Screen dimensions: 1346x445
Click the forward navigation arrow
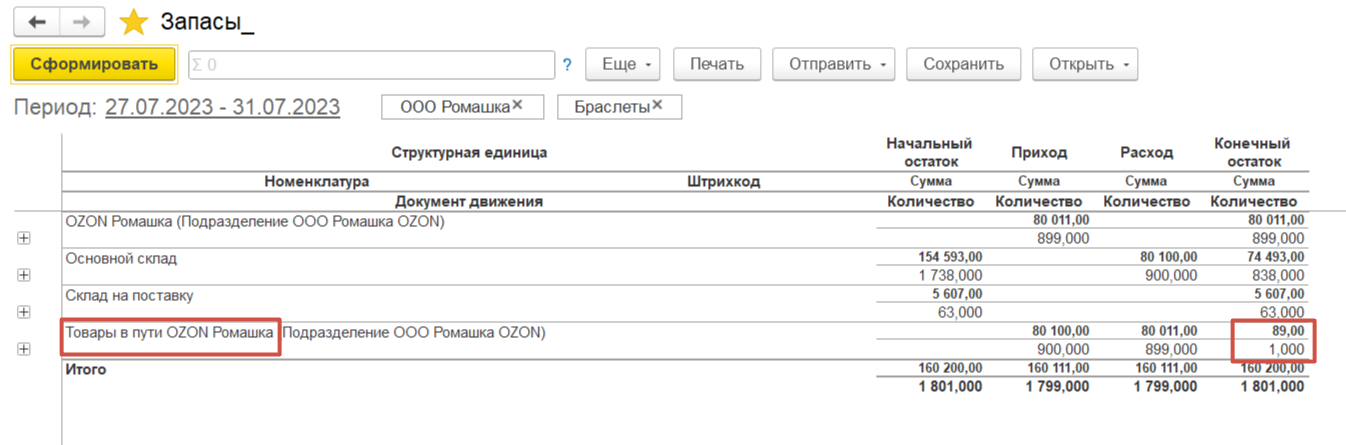point(83,22)
